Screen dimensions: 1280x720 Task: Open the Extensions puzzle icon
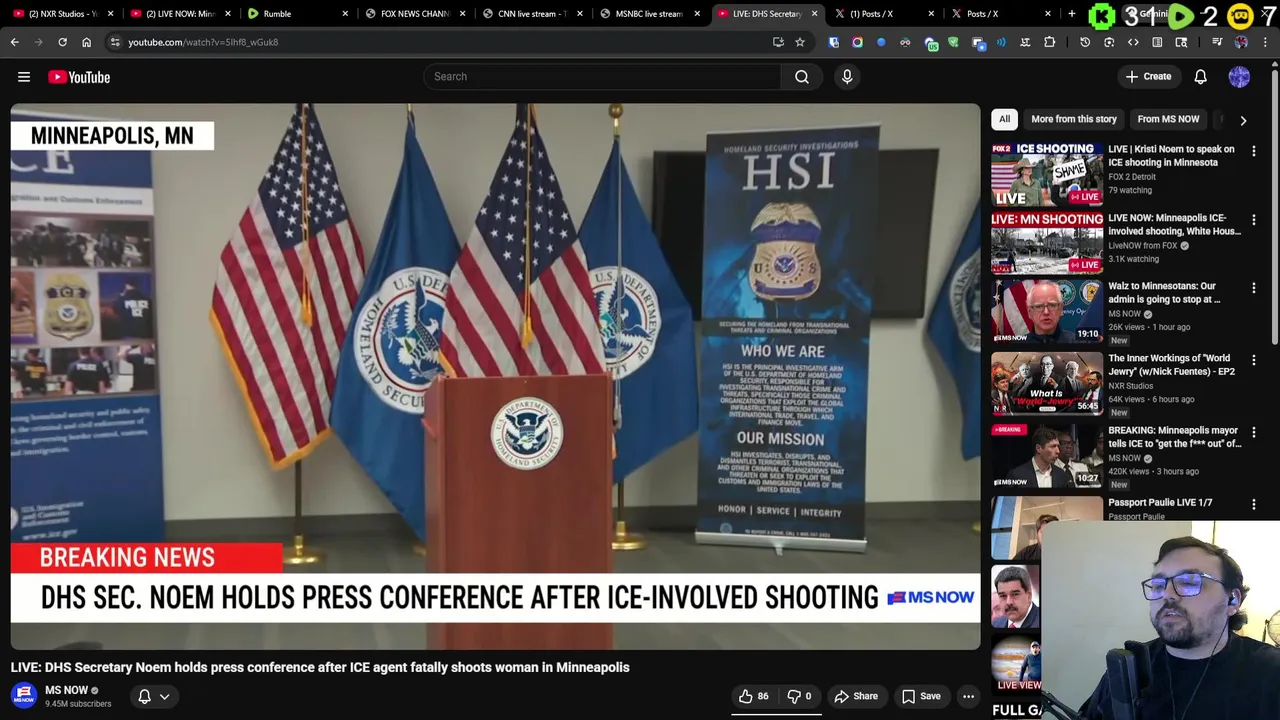pos(1049,42)
